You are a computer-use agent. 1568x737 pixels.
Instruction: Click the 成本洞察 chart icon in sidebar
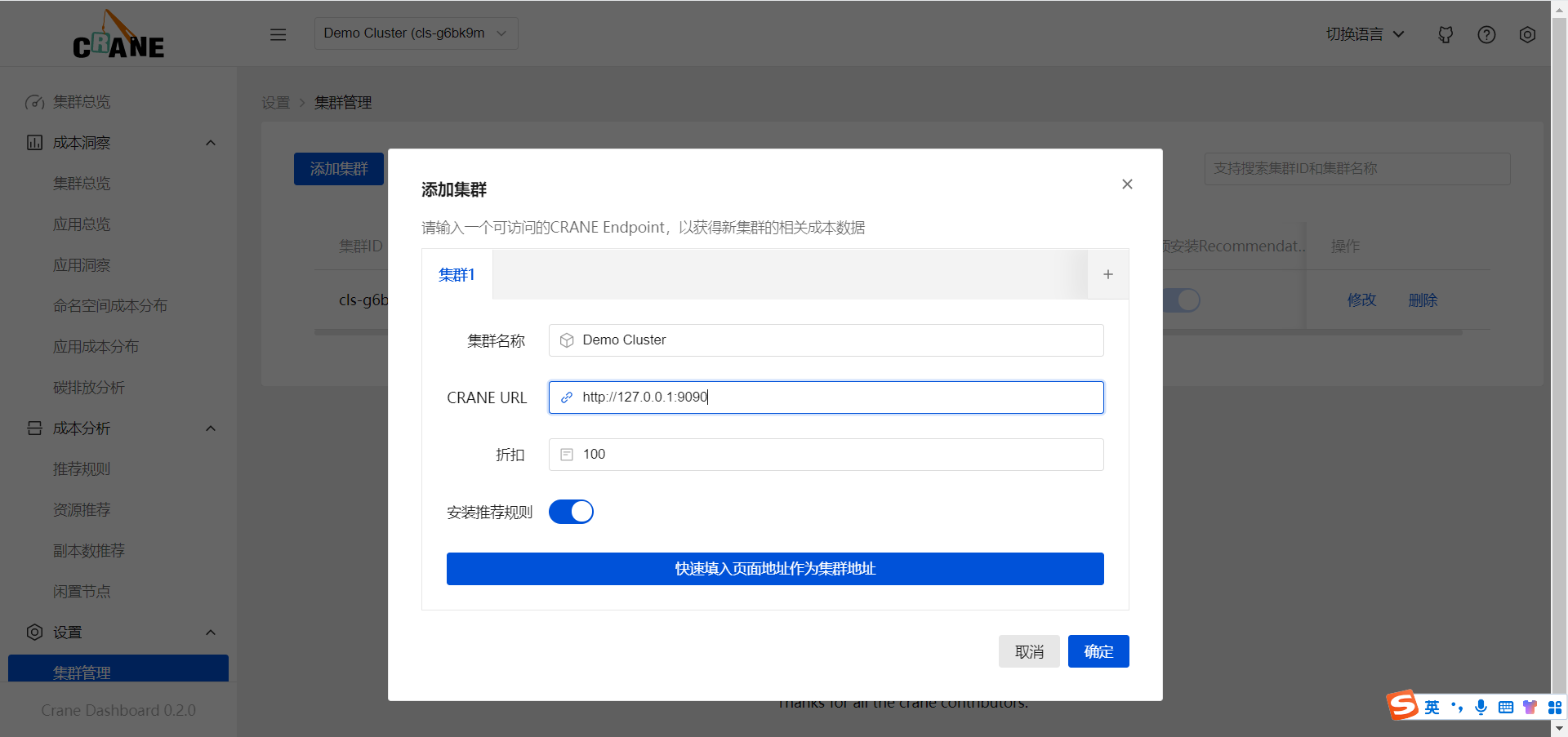click(x=34, y=143)
